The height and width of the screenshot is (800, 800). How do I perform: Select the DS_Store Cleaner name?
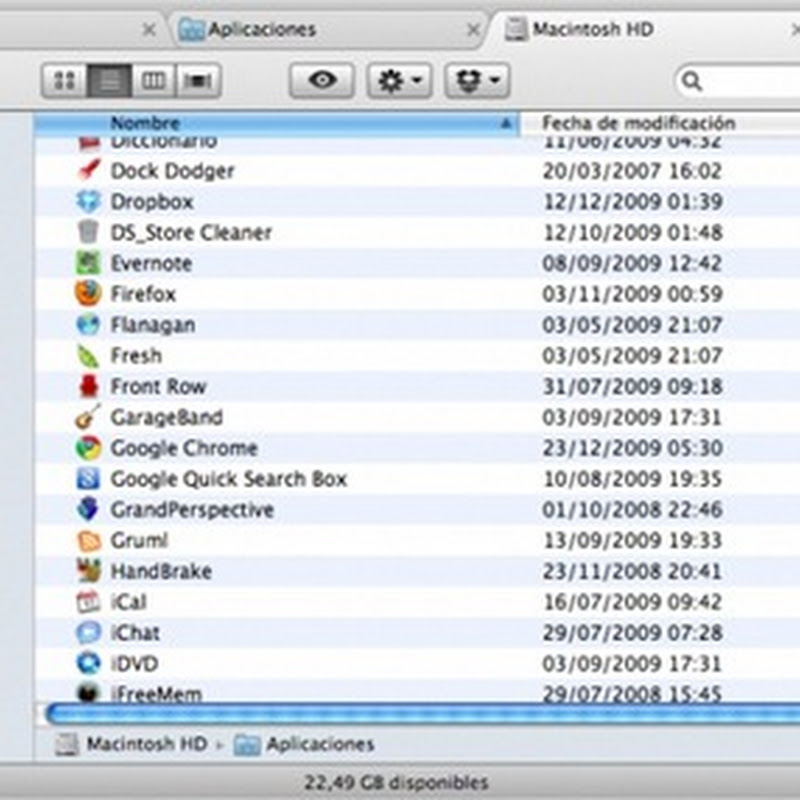pyautogui.click(x=191, y=233)
